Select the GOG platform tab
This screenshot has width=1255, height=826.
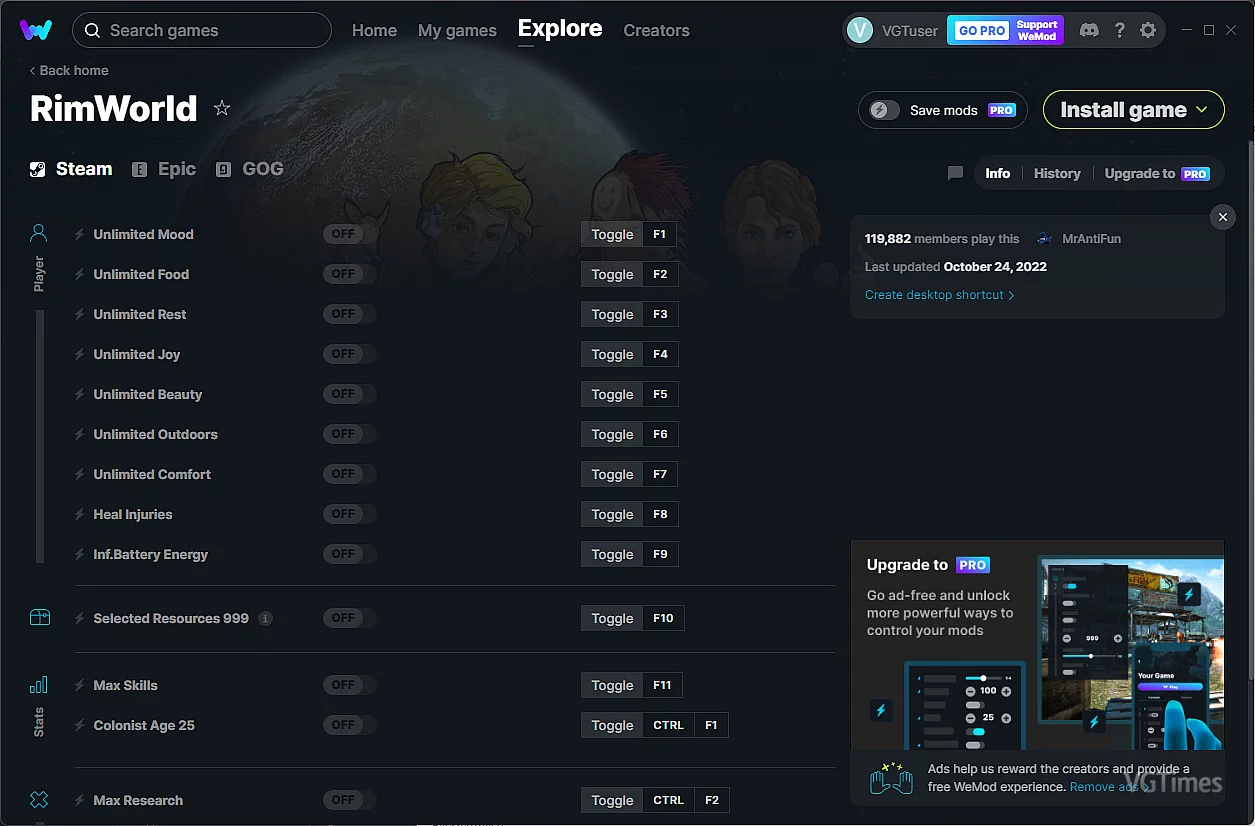point(250,169)
